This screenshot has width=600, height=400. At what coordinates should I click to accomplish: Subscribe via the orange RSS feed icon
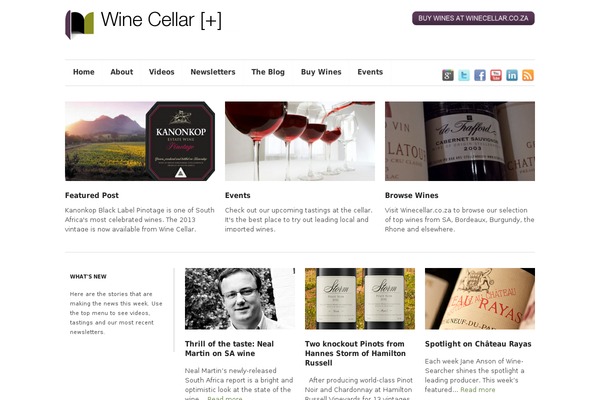[528, 75]
